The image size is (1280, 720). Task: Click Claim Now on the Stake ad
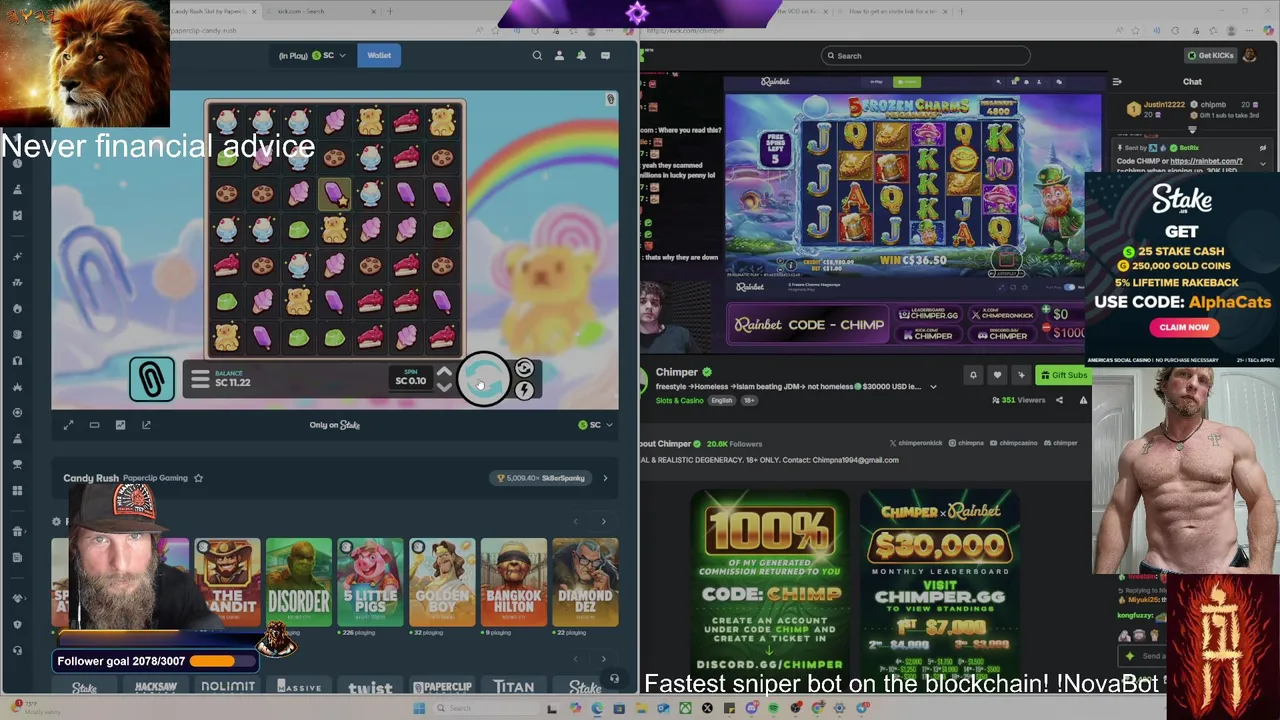(x=1184, y=327)
